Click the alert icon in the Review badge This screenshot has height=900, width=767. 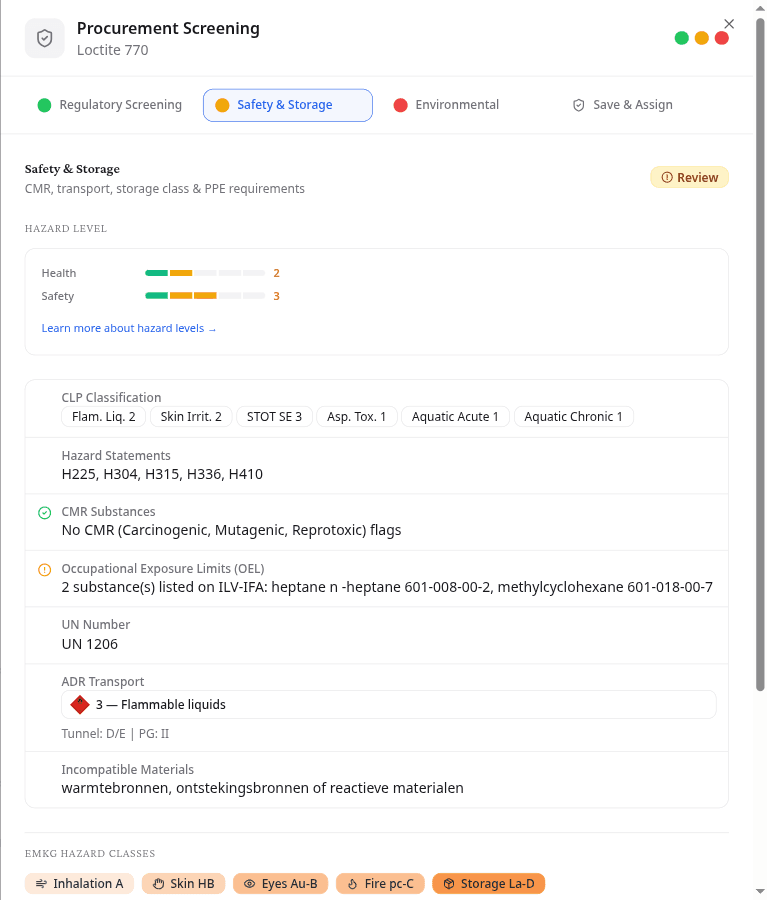tap(667, 177)
